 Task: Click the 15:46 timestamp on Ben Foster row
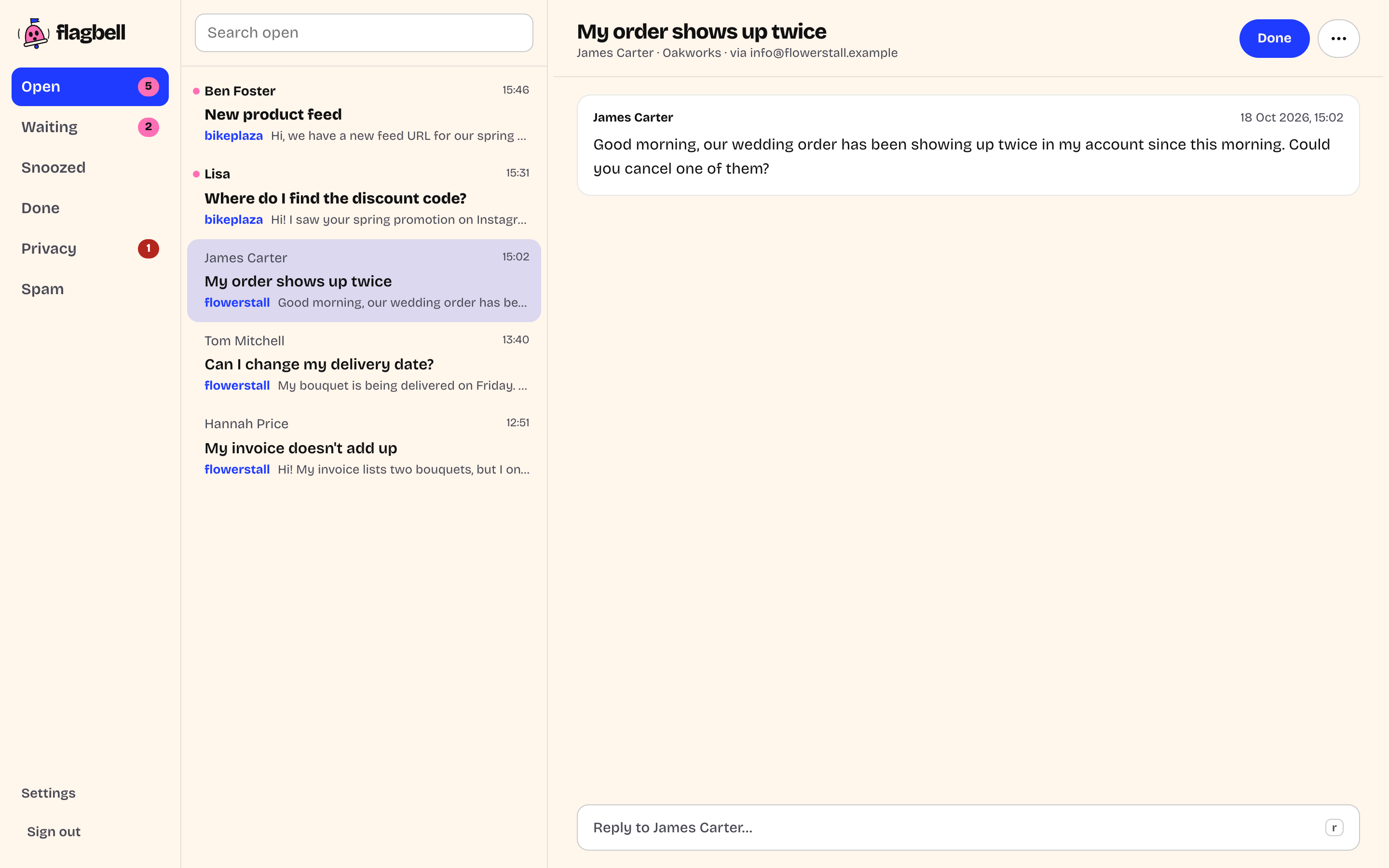516,90
